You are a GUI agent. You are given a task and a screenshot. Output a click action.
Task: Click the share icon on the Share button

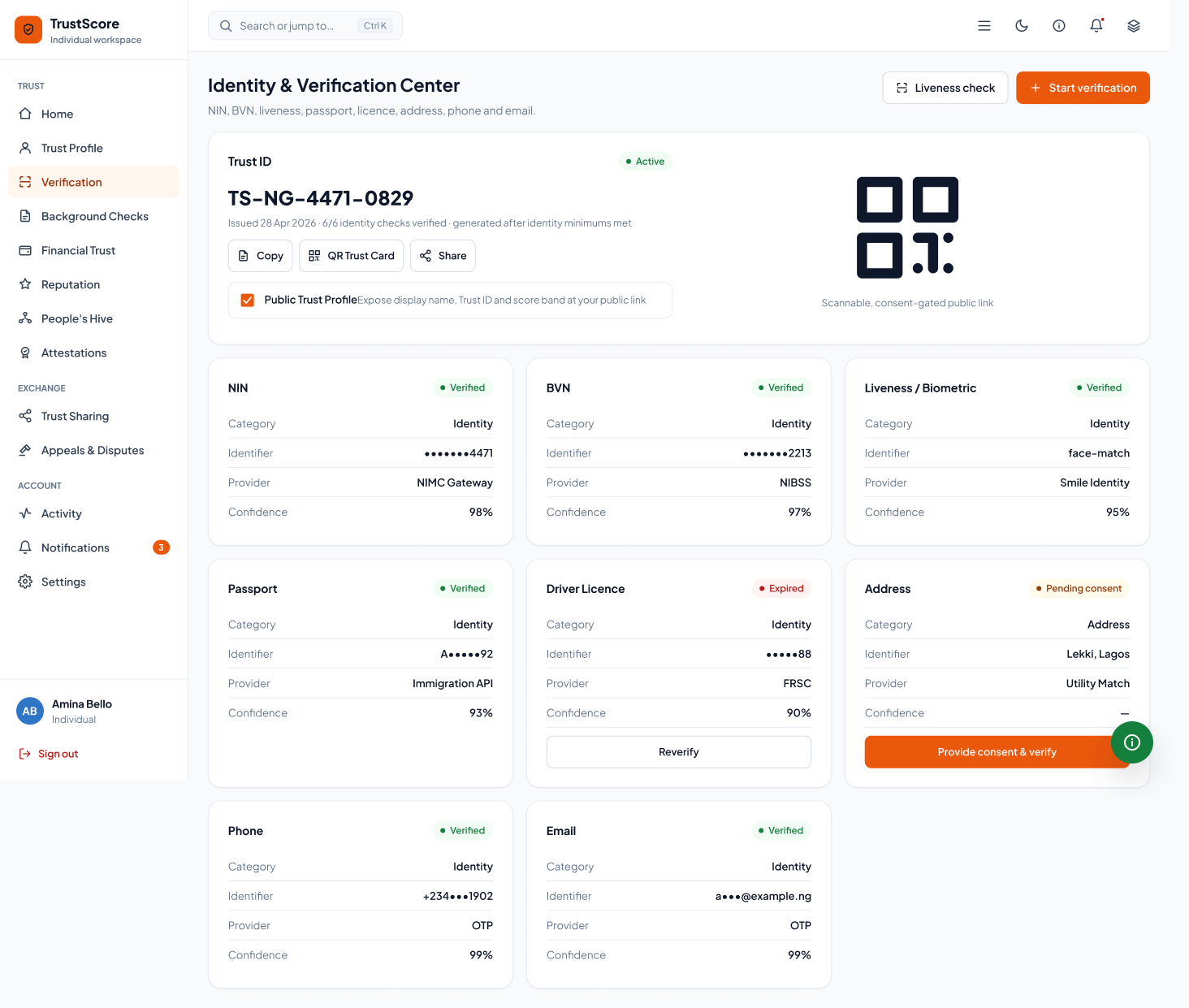click(426, 256)
